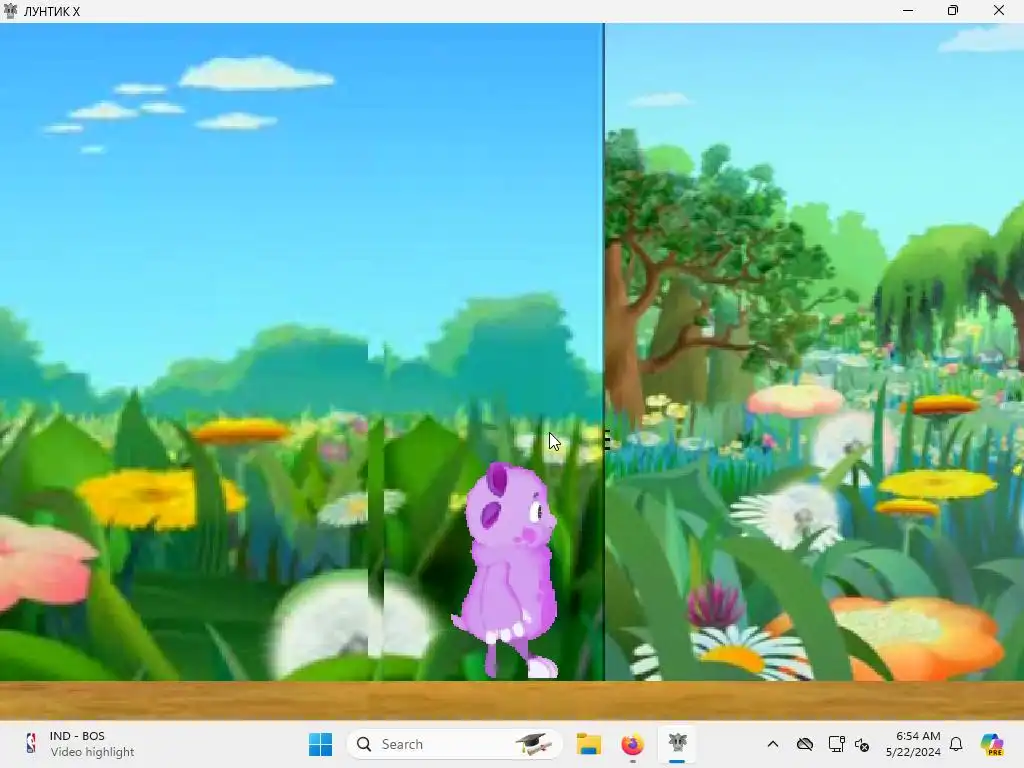Open the IND - BOS video highlight widget
Screen dimensions: 1024x768
pos(82,744)
